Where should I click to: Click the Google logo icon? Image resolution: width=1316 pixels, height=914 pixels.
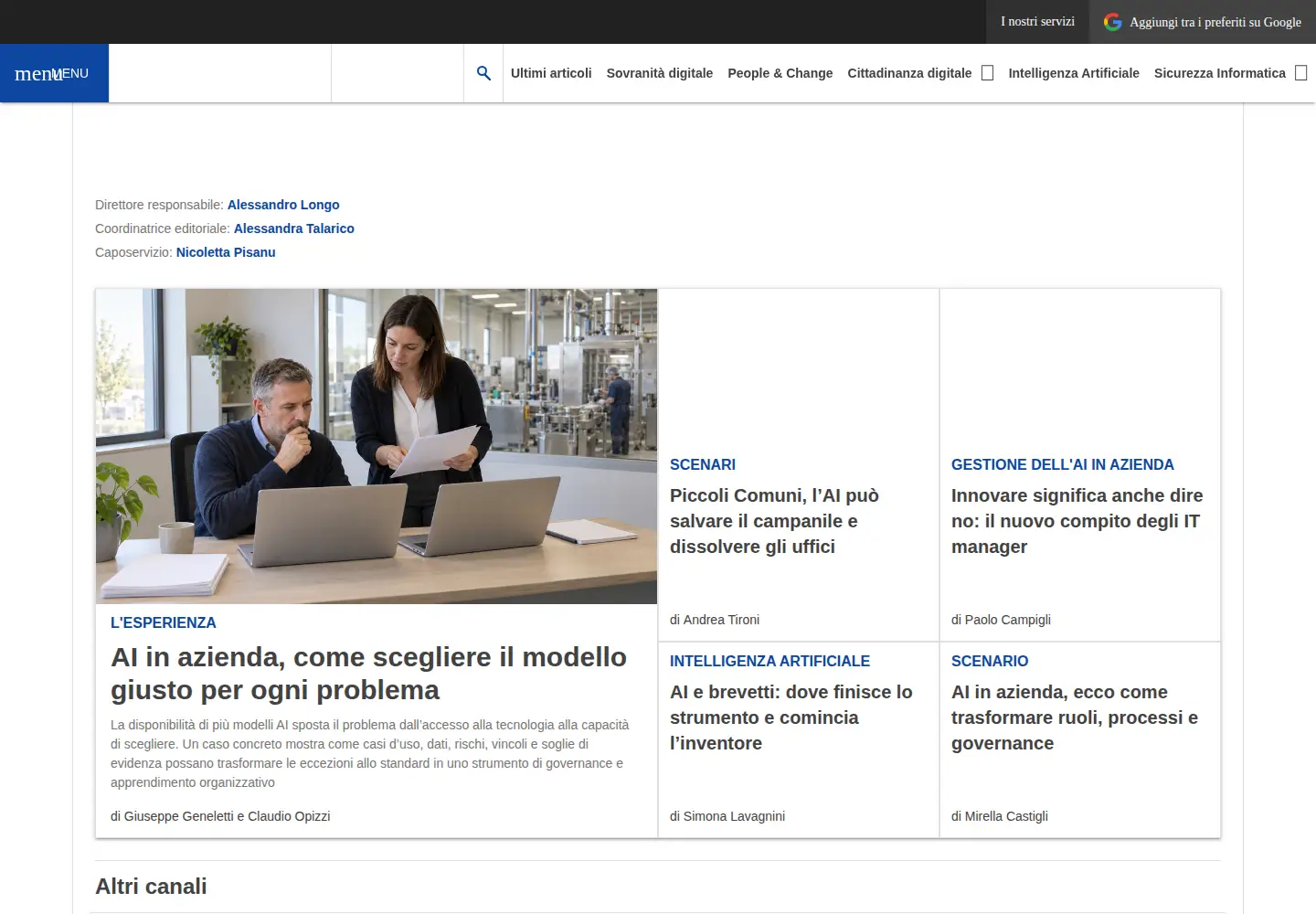point(1112,22)
